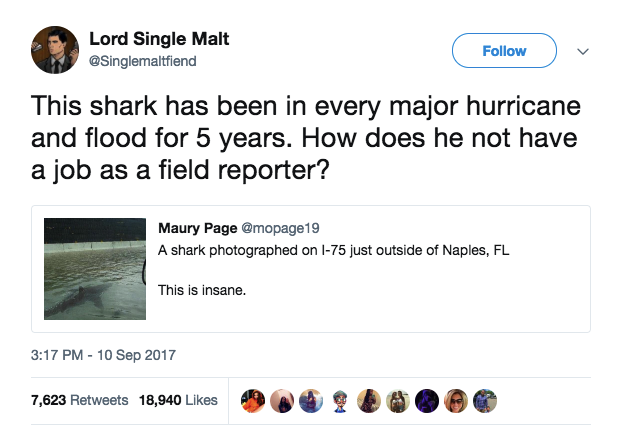Open first liker avatar in orange
The height and width of the screenshot is (434, 626).
pyautogui.click(x=253, y=401)
